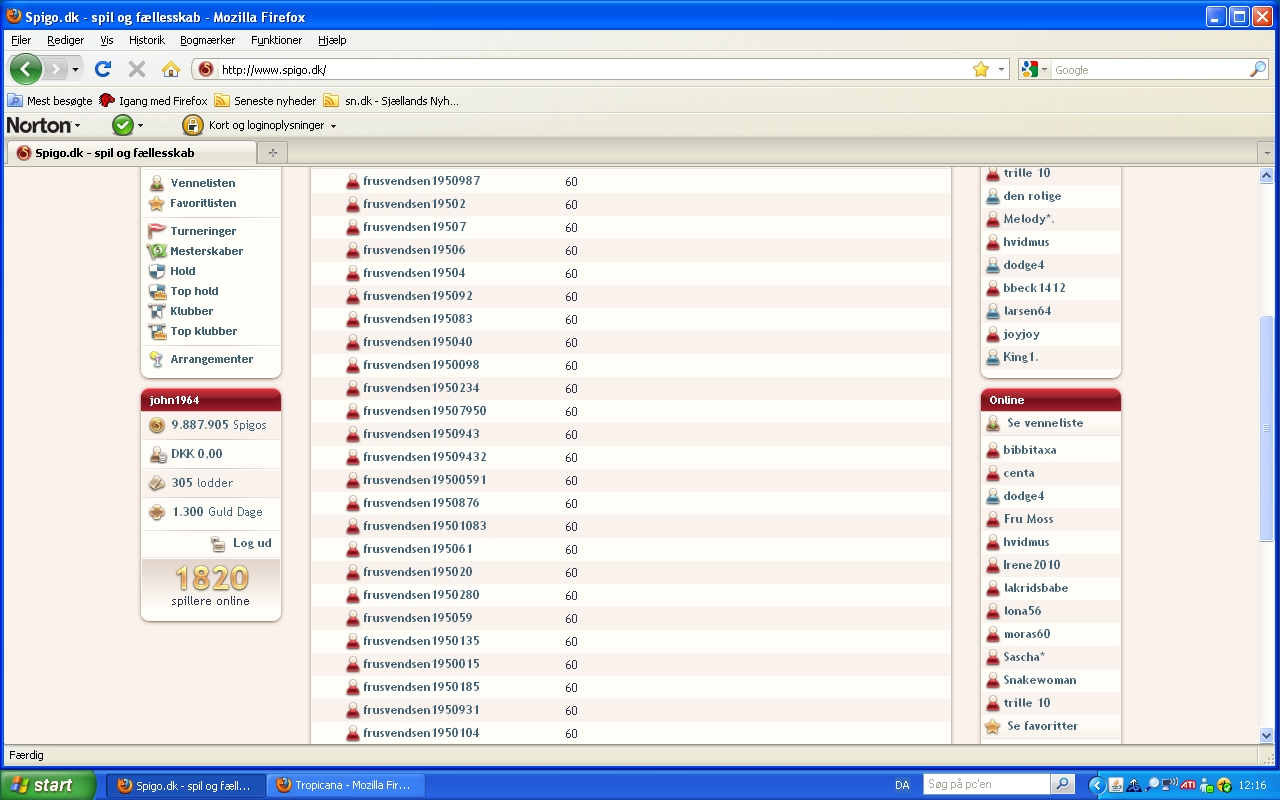
Task: Open the new tab plus button
Action: (271, 153)
